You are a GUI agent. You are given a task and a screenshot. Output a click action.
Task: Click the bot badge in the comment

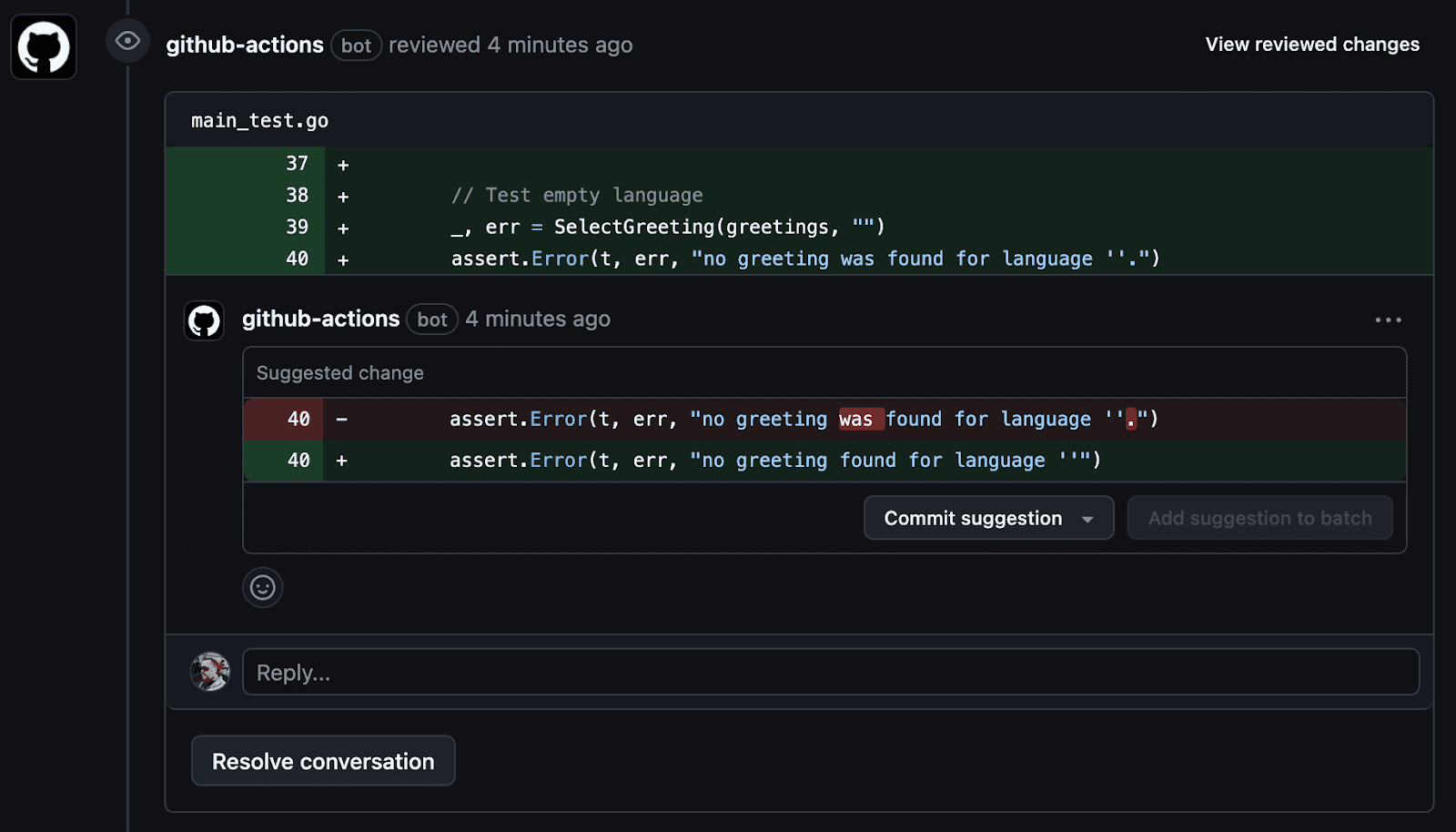(431, 320)
